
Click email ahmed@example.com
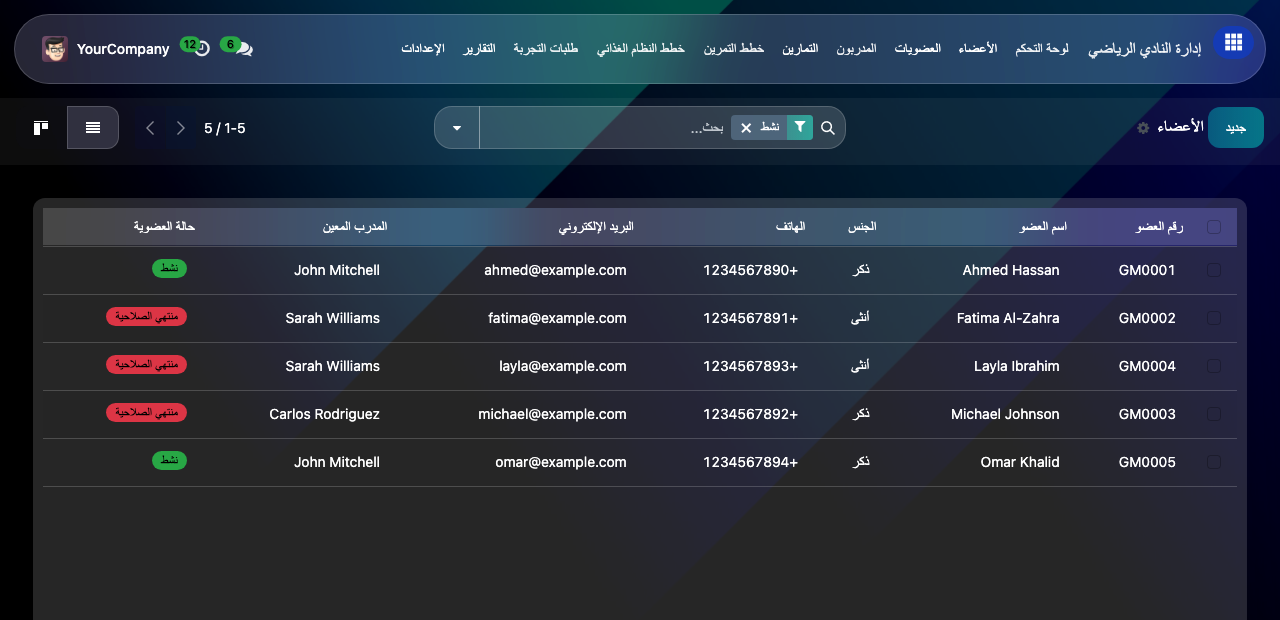555,270
